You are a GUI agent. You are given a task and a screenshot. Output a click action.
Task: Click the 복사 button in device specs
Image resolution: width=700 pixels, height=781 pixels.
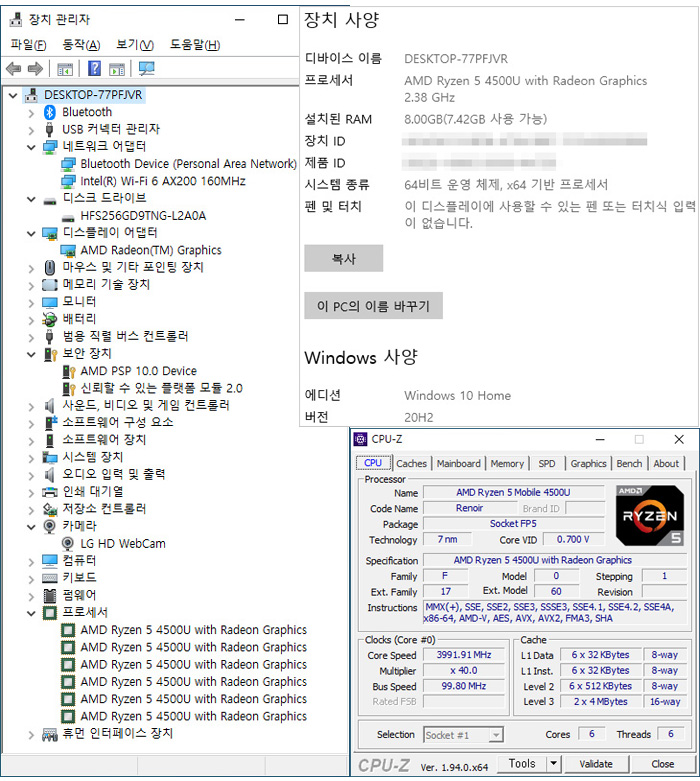coord(344,258)
